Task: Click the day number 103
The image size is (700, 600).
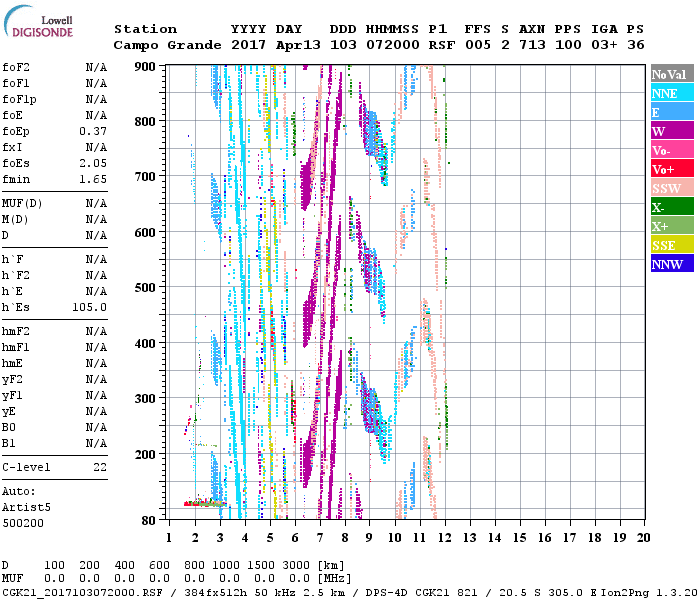Action: [343, 45]
